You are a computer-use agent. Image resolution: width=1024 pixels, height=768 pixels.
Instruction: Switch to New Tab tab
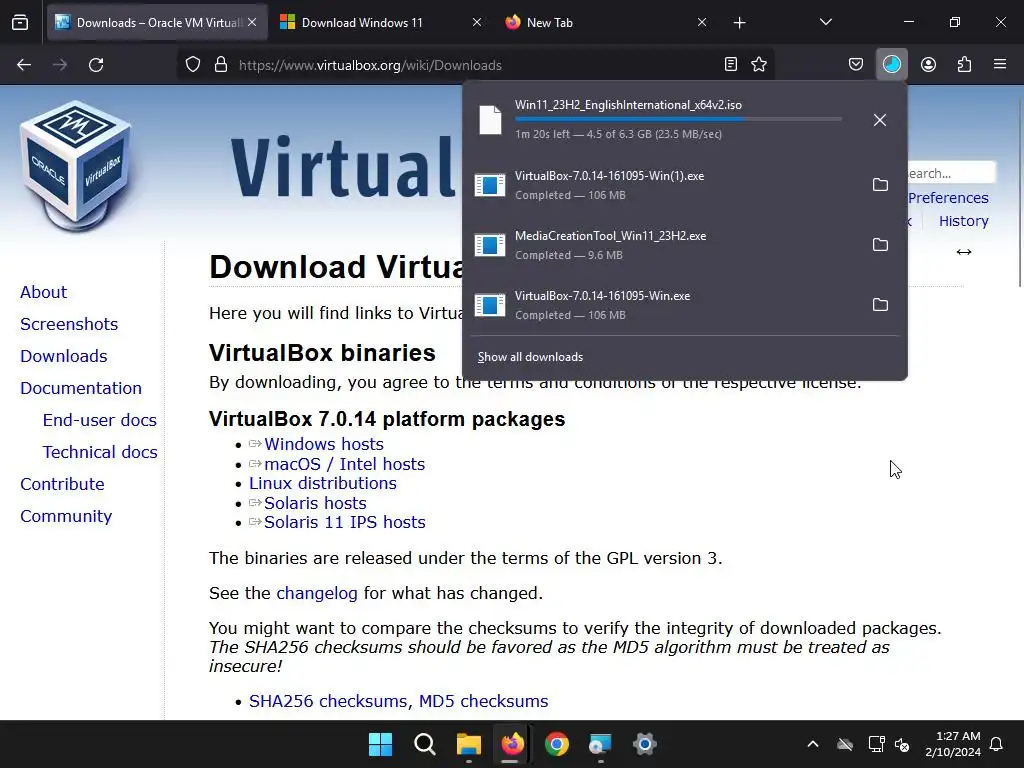pos(604,22)
